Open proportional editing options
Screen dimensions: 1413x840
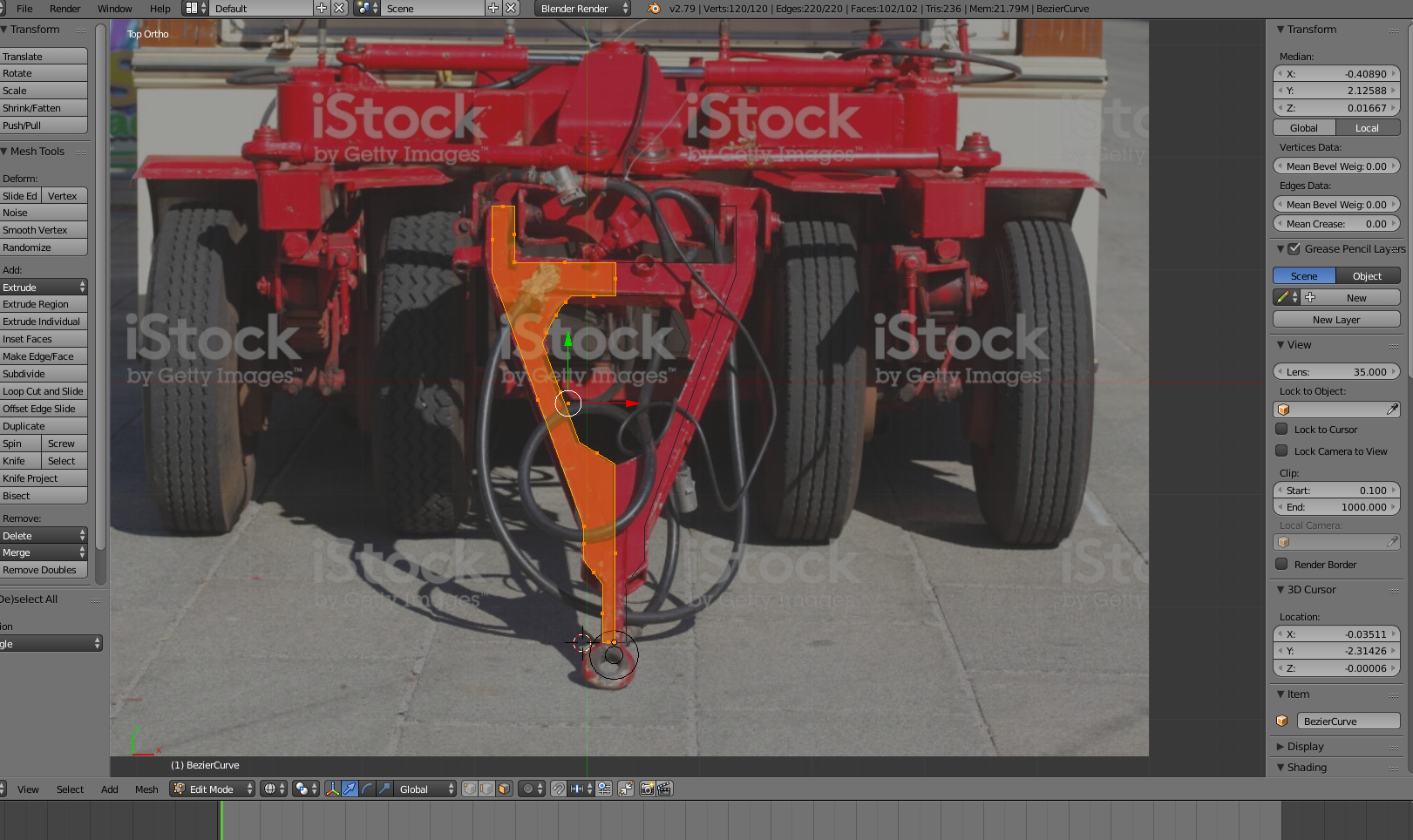532,789
